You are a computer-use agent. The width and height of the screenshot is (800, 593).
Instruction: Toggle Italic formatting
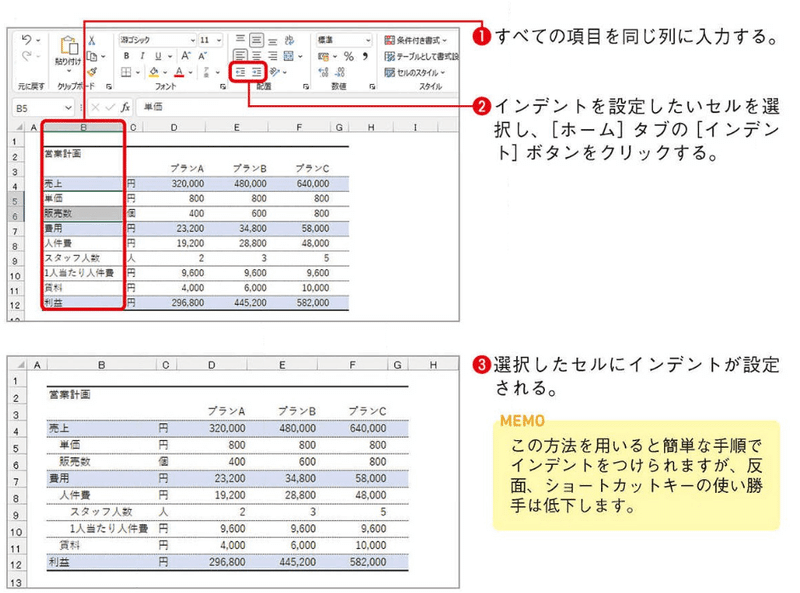[x=142, y=56]
